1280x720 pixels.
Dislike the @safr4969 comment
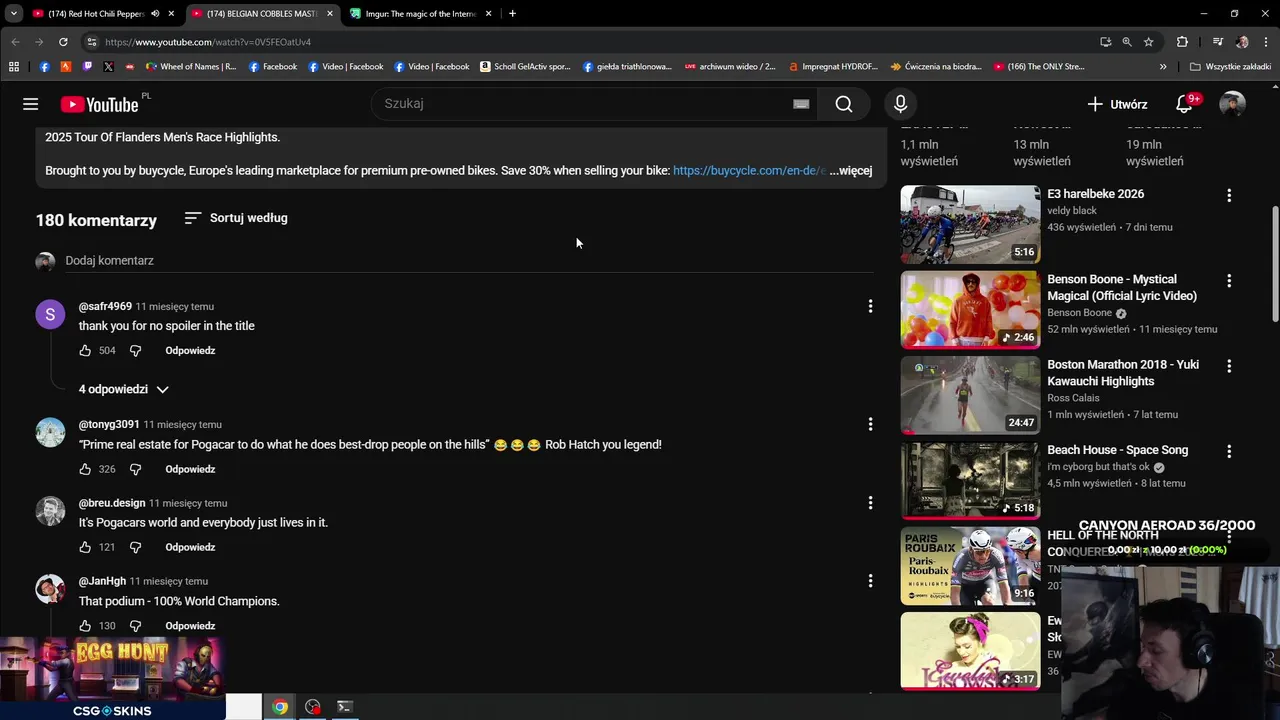tap(136, 351)
